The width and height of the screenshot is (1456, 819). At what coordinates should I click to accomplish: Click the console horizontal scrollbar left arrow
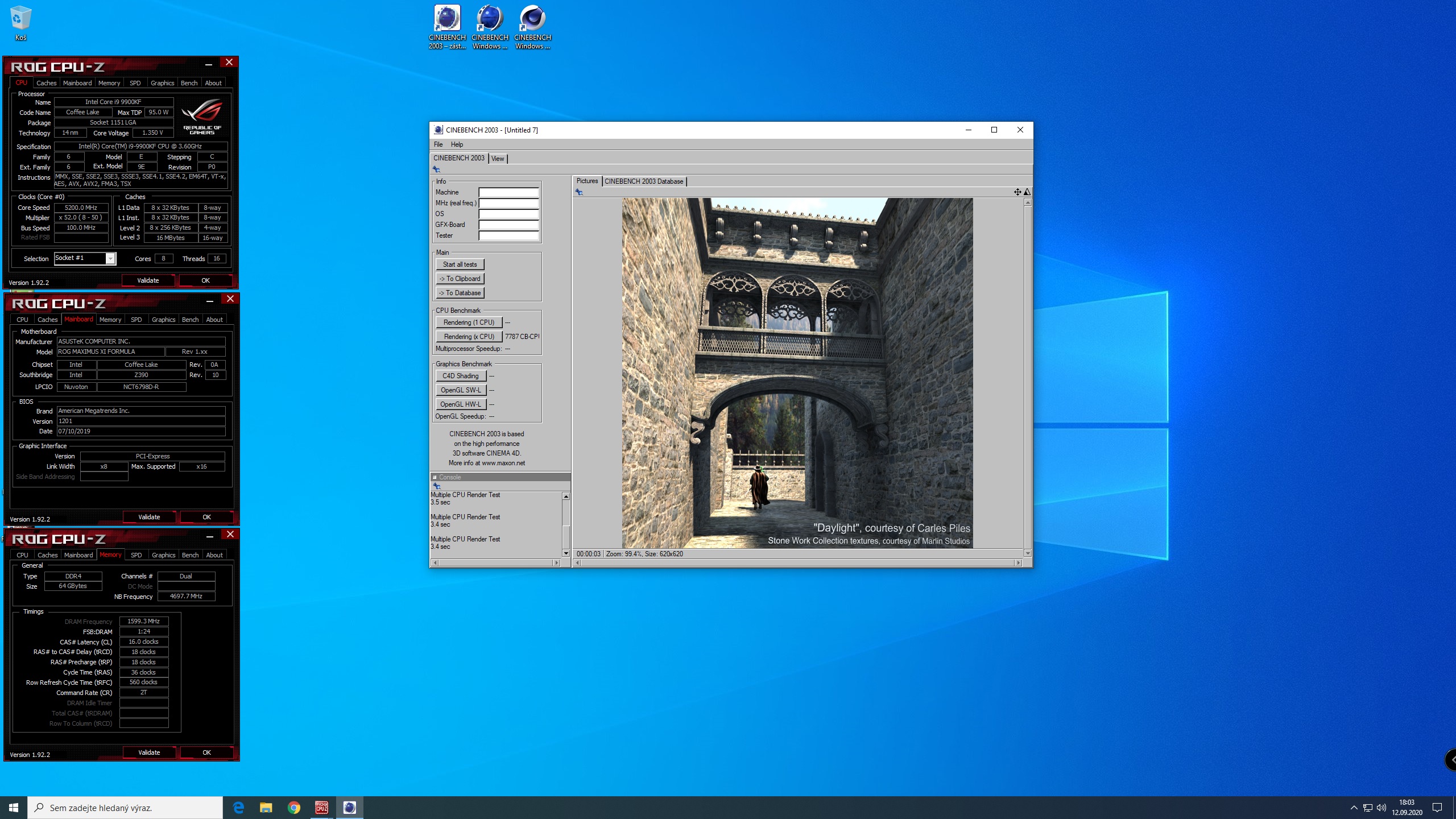pos(436,563)
